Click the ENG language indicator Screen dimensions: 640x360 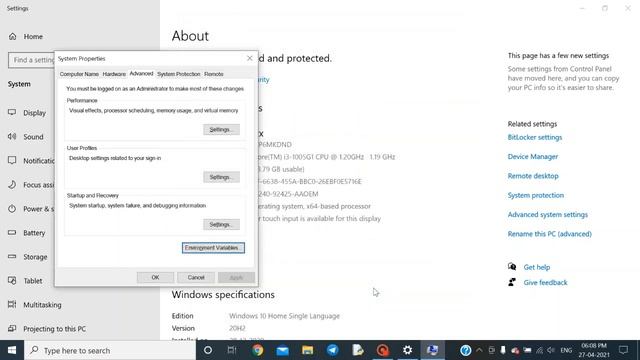pos(566,350)
